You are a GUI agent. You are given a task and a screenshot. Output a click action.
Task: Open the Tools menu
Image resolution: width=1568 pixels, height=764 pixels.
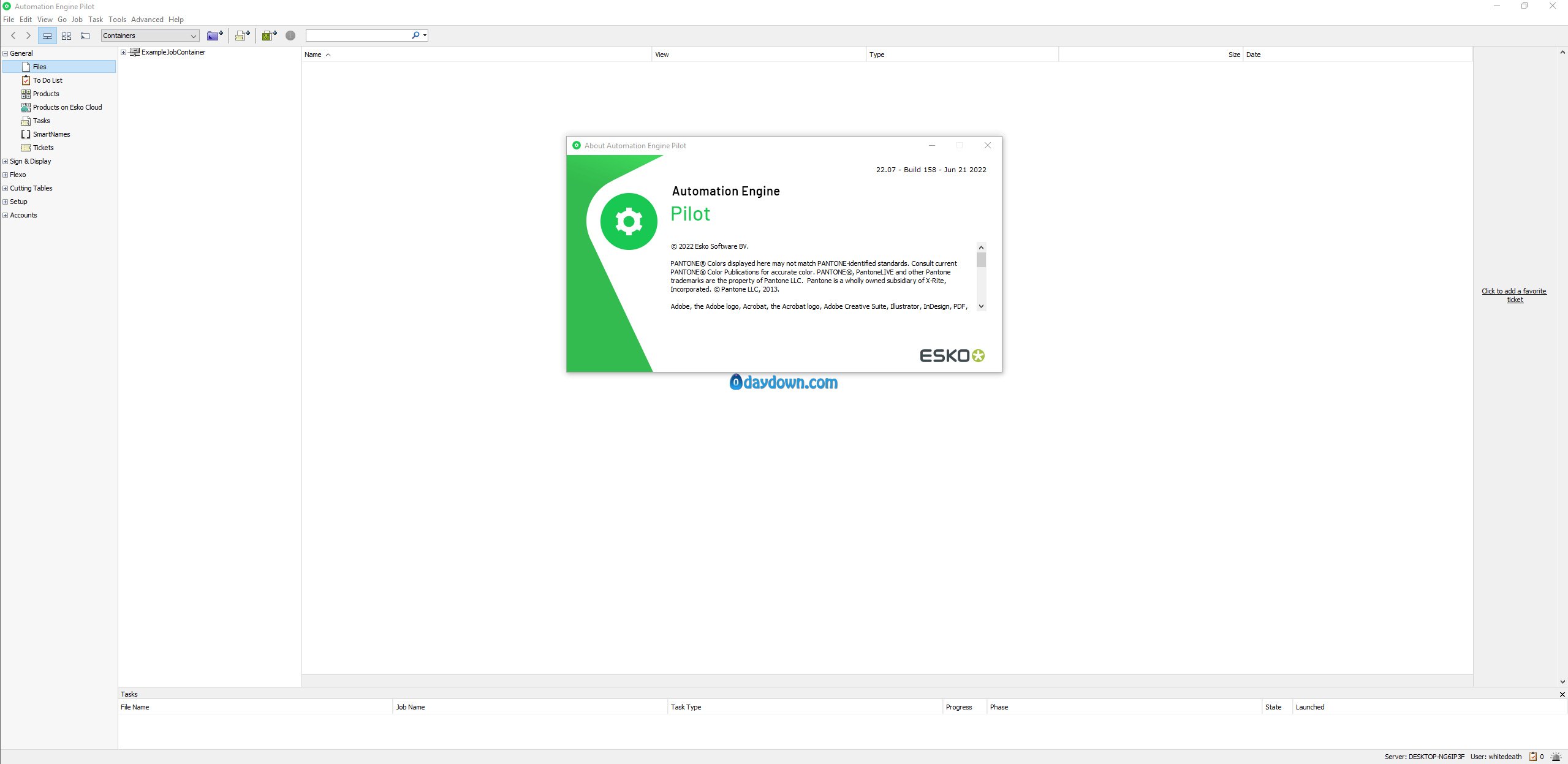(x=117, y=20)
